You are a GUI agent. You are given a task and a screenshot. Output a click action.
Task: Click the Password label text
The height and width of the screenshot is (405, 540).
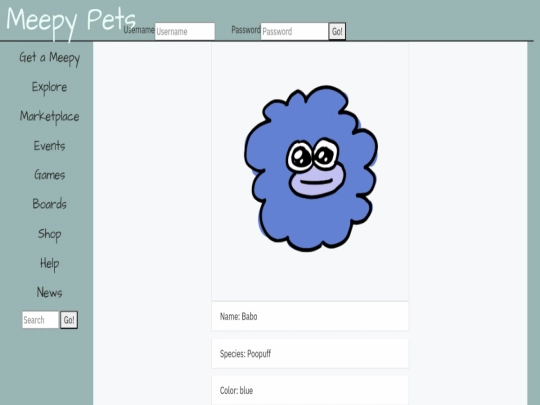pyautogui.click(x=246, y=30)
